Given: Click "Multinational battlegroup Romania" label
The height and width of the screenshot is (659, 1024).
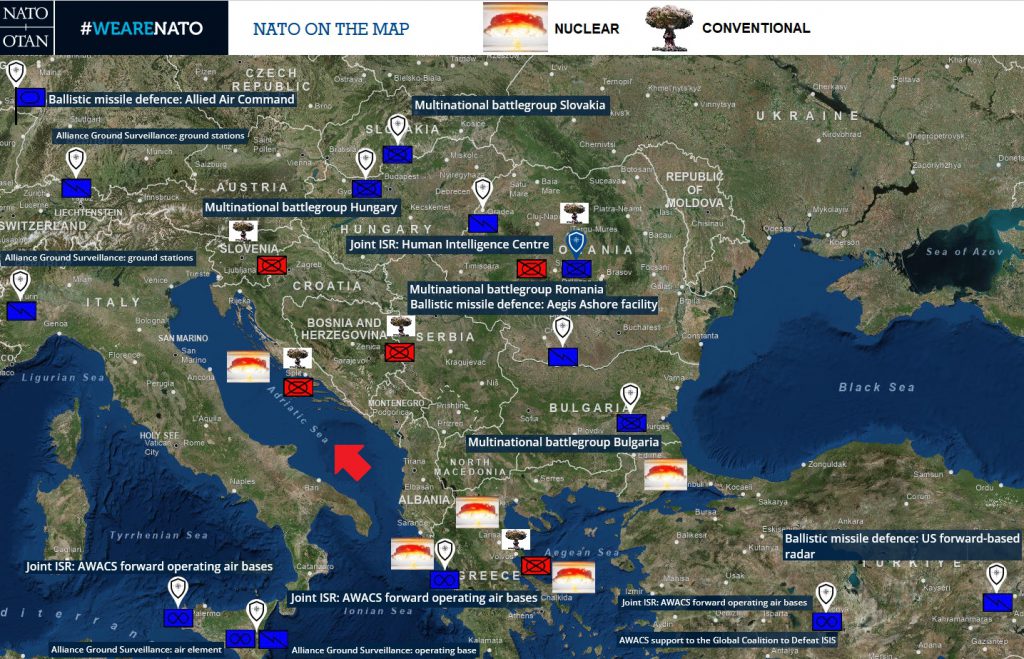Looking at the screenshot, I should pos(506,289).
